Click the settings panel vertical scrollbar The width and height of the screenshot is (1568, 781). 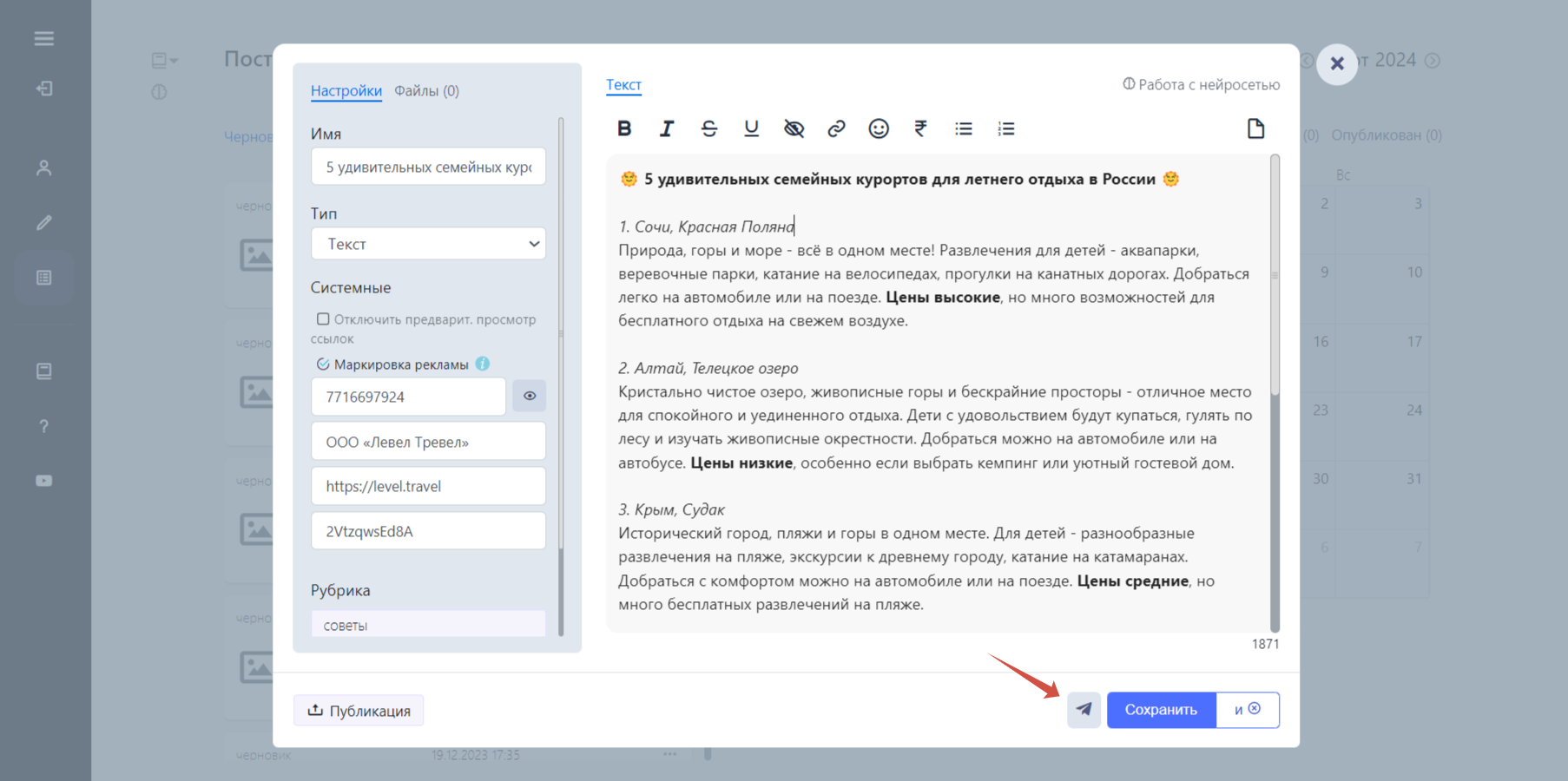(x=561, y=334)
